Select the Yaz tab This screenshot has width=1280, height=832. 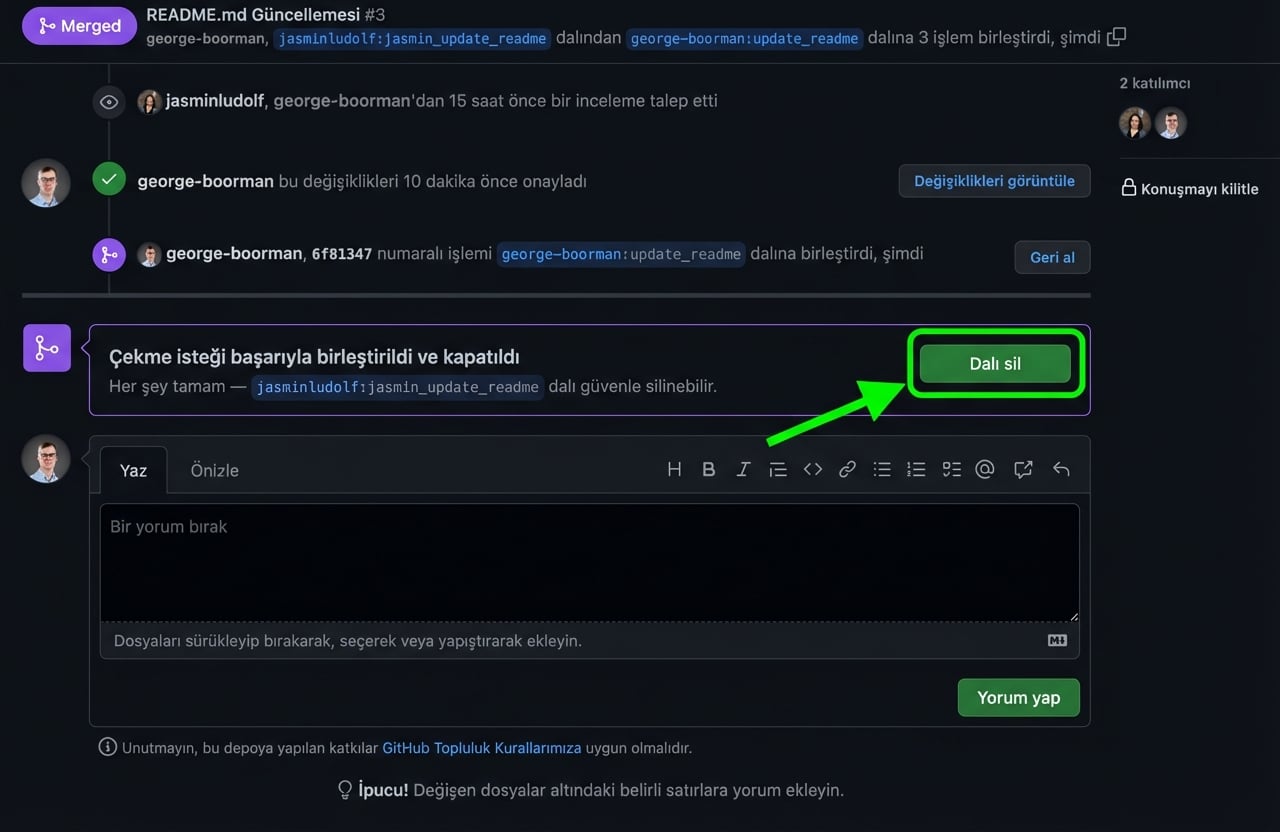click(133, 470)
